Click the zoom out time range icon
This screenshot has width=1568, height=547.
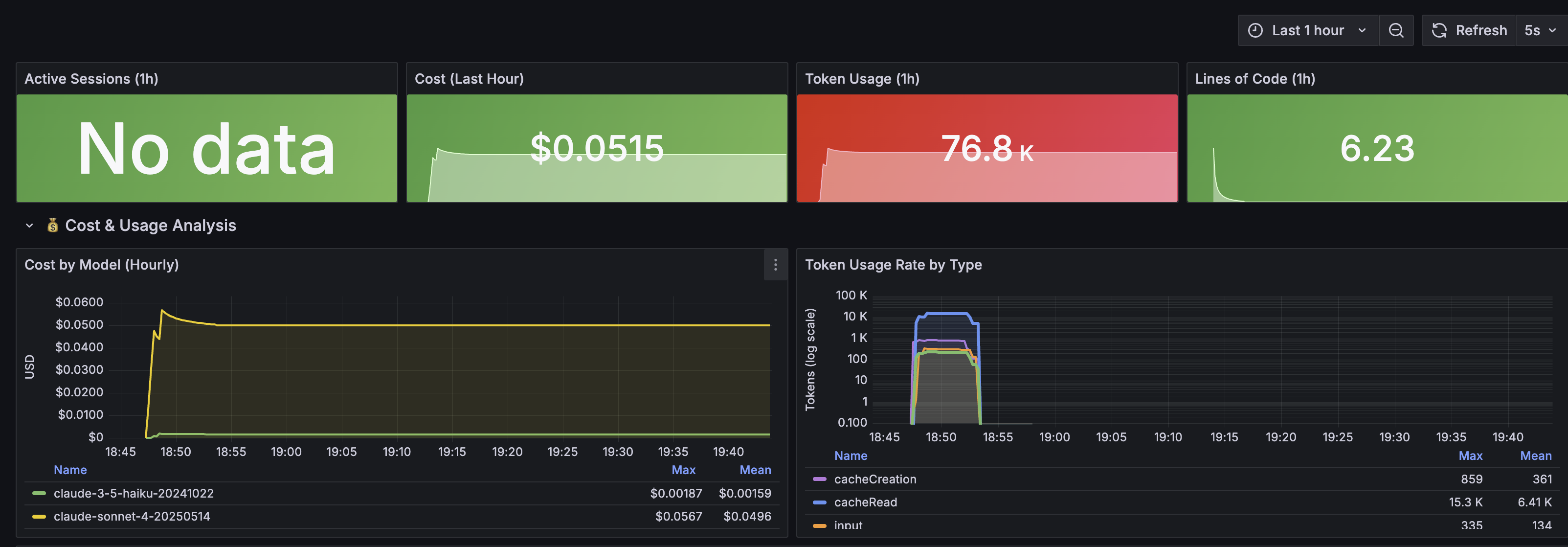pyautogui.click(x=1396, y=30)
